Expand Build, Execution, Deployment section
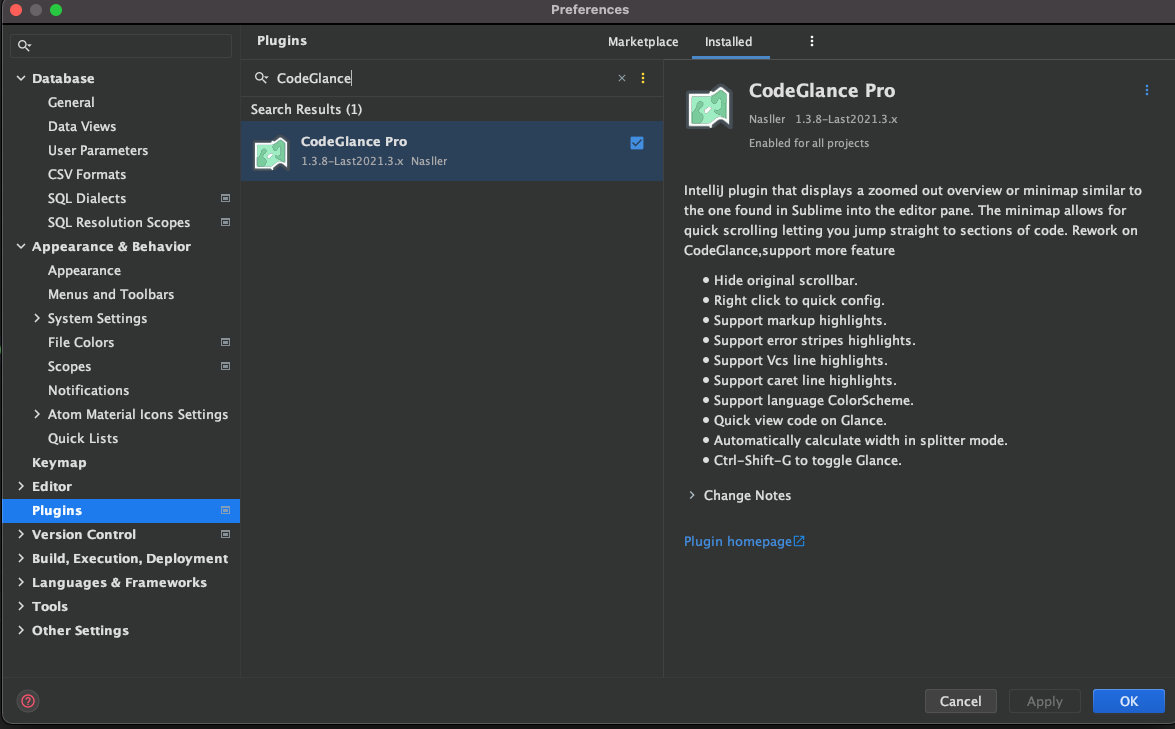 coord(21,557)
